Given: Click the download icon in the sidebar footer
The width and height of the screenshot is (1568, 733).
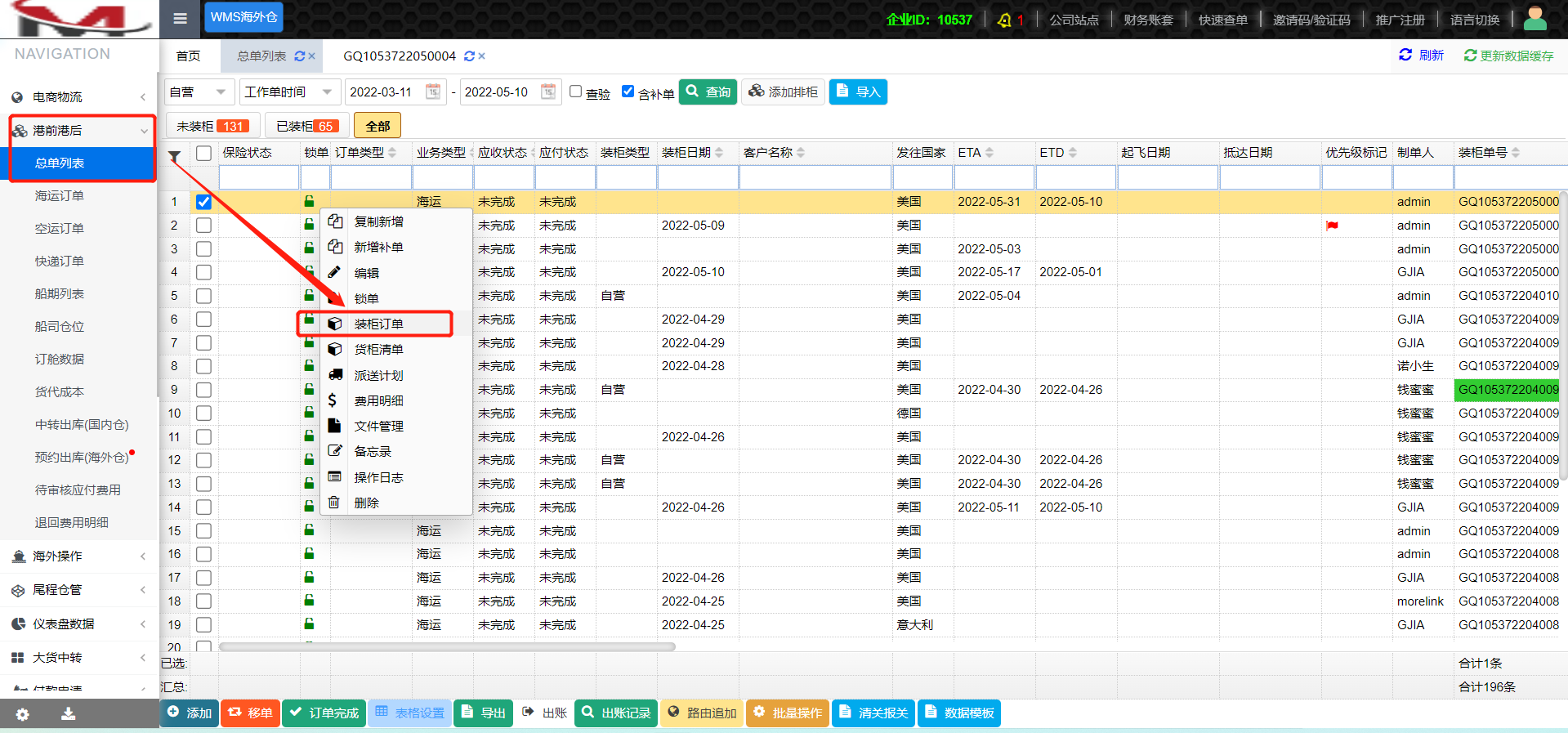Looking at the screenshot, I should [69, 714].
